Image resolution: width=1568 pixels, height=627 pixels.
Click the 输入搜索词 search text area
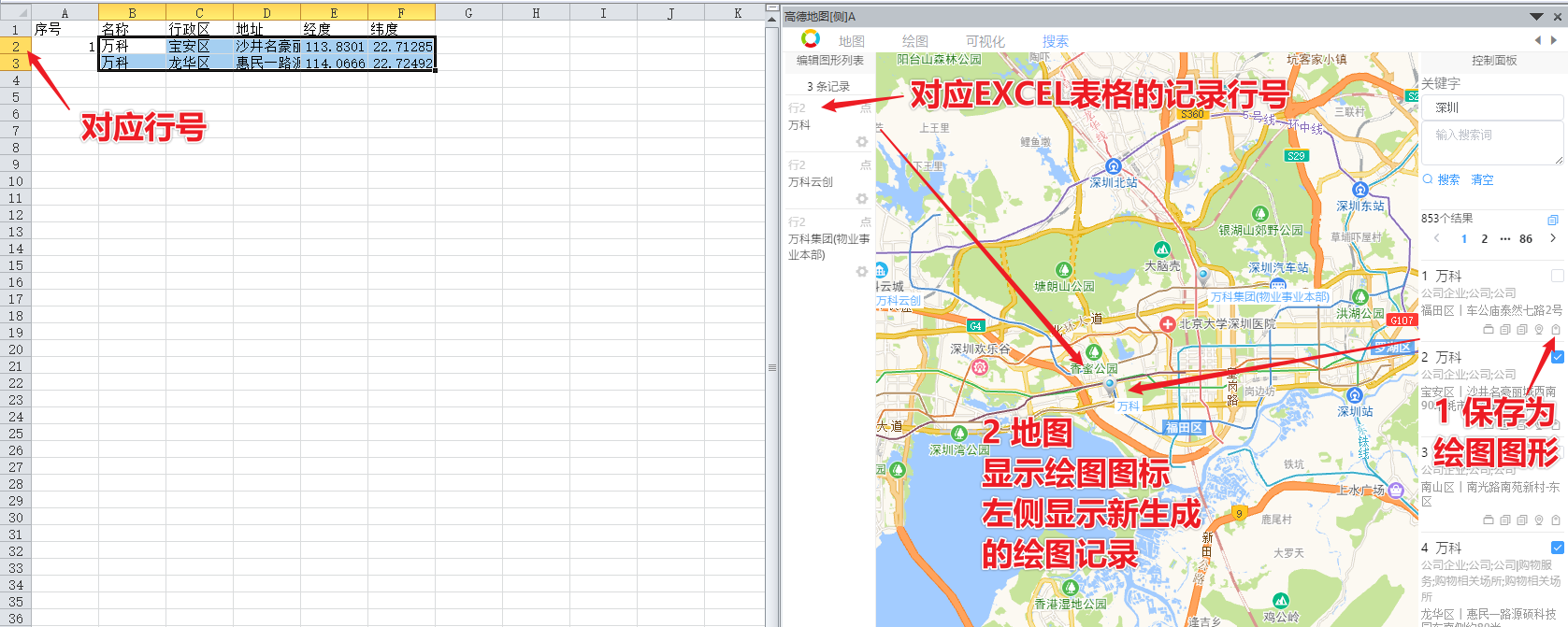1493,143
